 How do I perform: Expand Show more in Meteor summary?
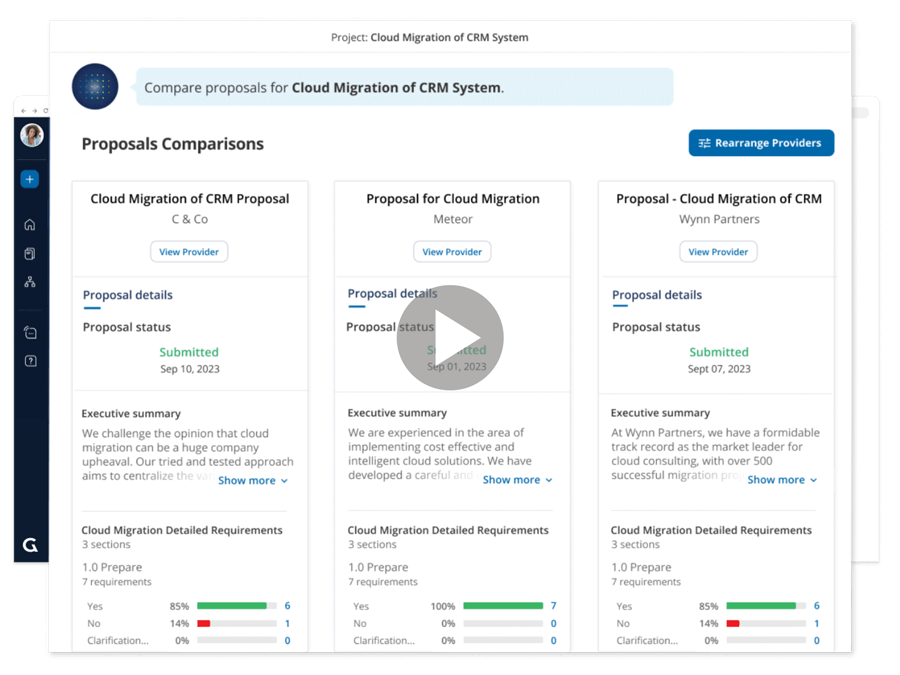coord(517,480)
